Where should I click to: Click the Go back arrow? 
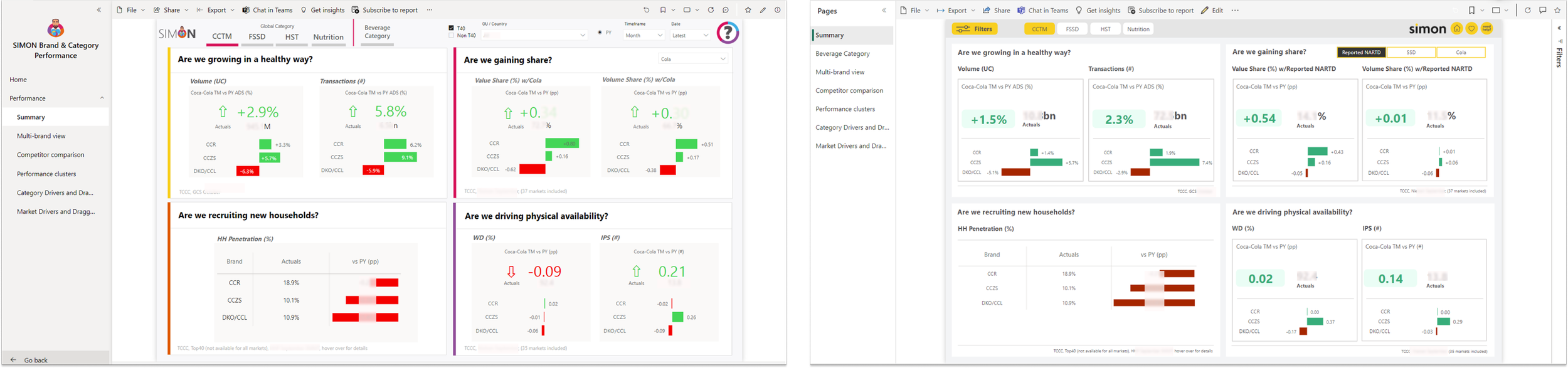click(13, 360)
